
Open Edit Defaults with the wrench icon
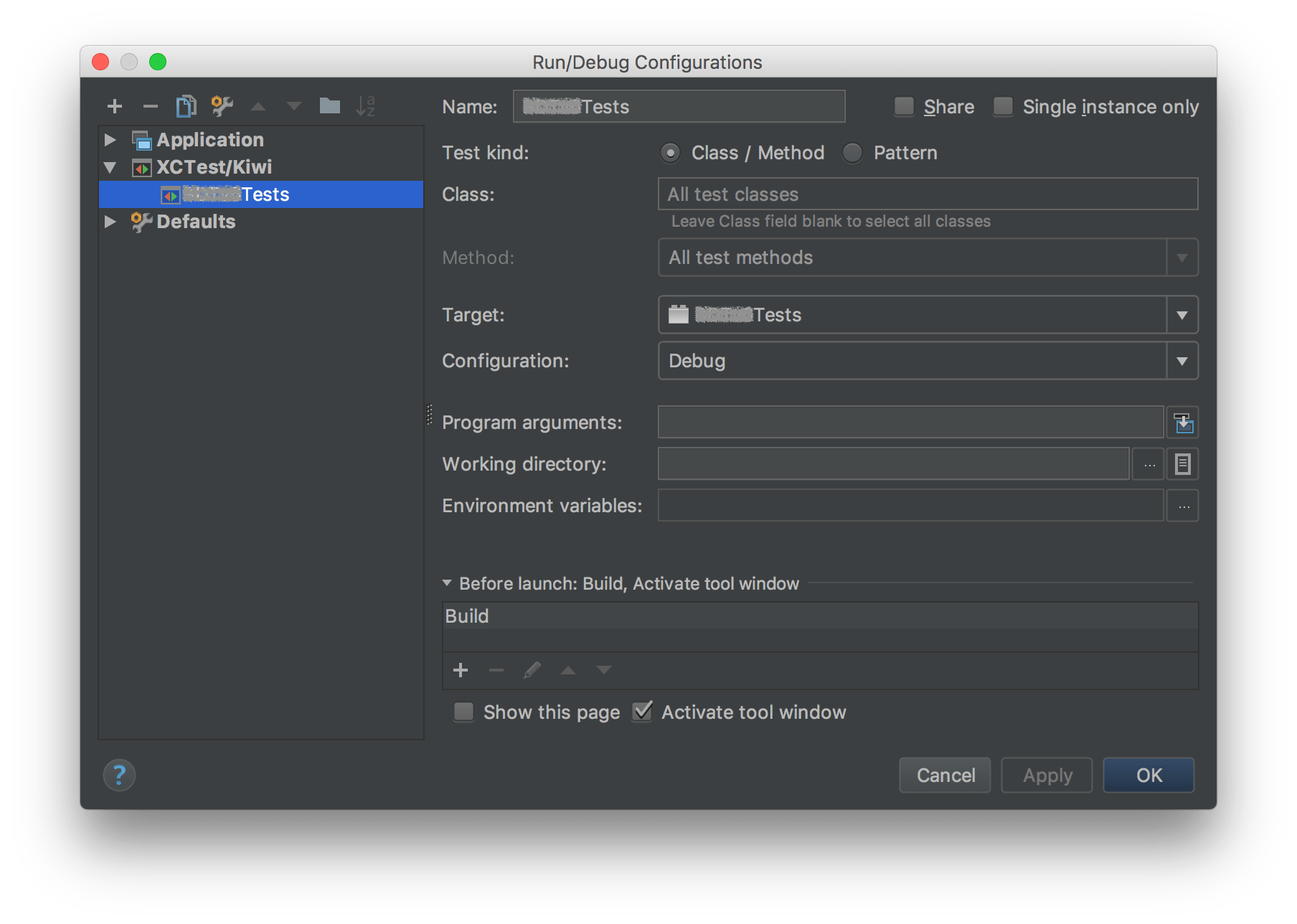point(222,105)
